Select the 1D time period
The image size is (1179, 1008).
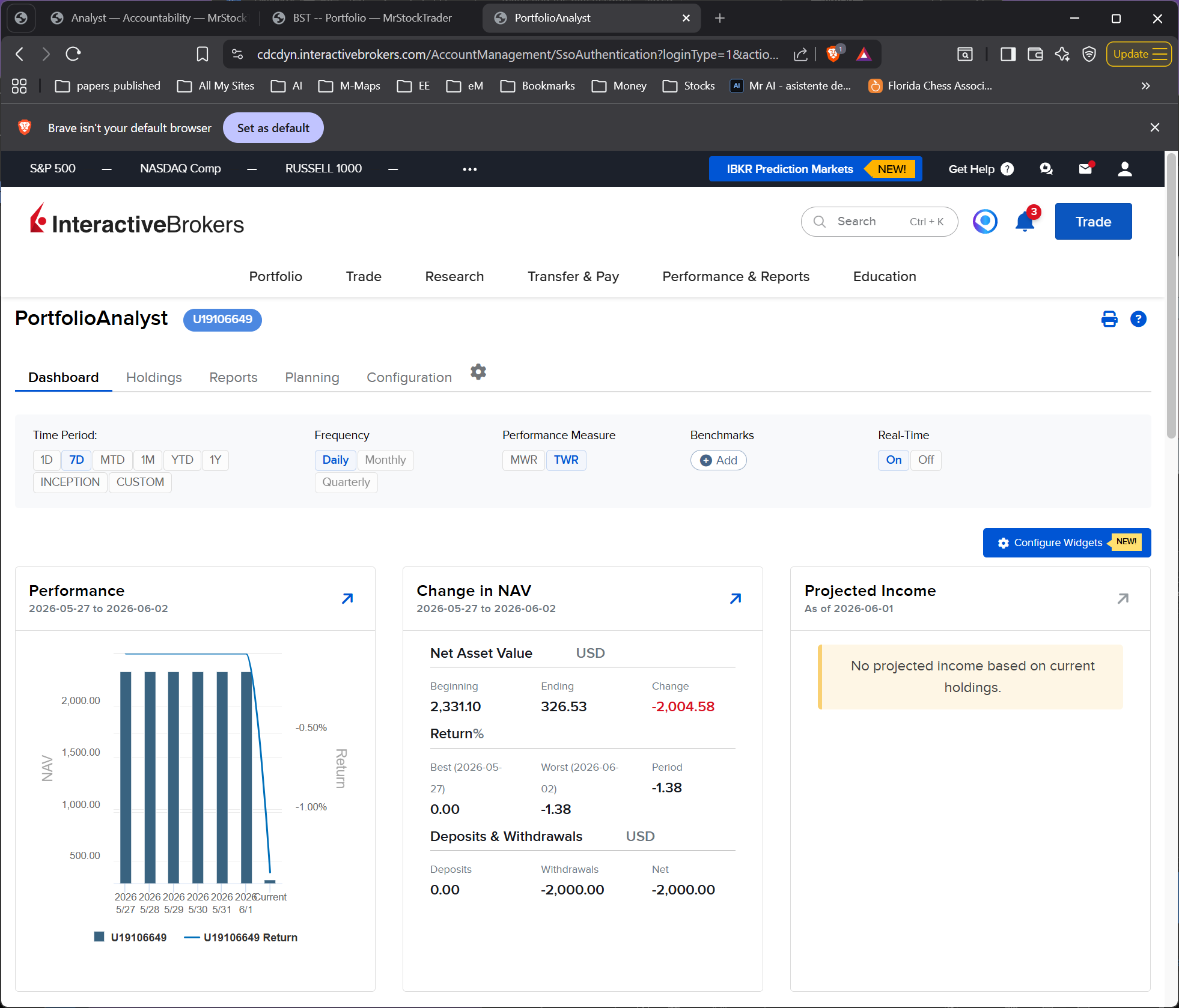tap(46, 460)
